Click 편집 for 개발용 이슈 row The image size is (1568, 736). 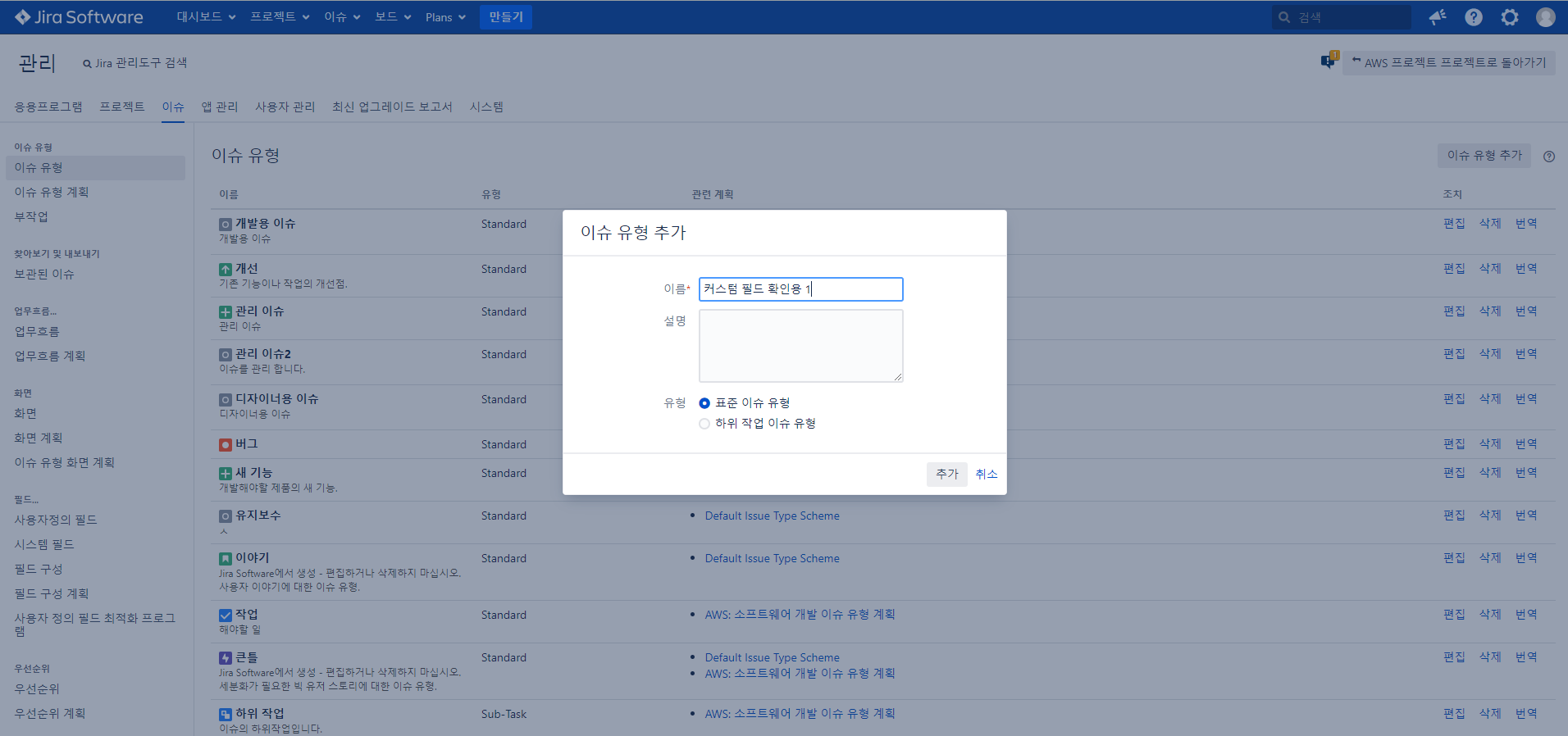pos(1454,224)
